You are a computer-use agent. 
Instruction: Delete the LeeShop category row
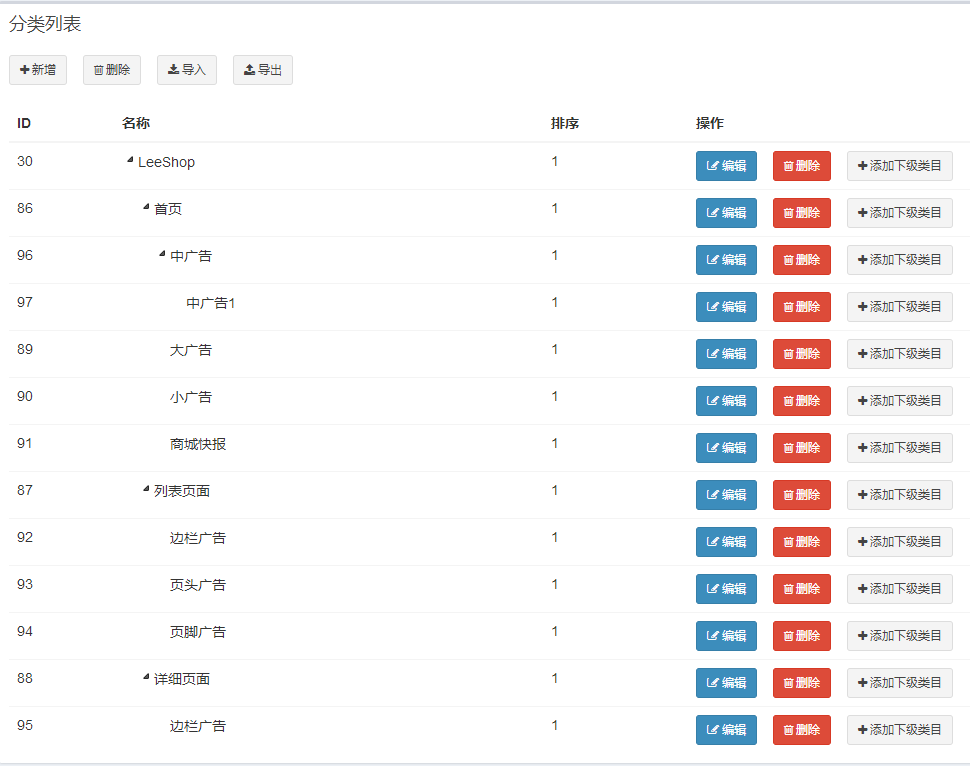tap(802, 166)
